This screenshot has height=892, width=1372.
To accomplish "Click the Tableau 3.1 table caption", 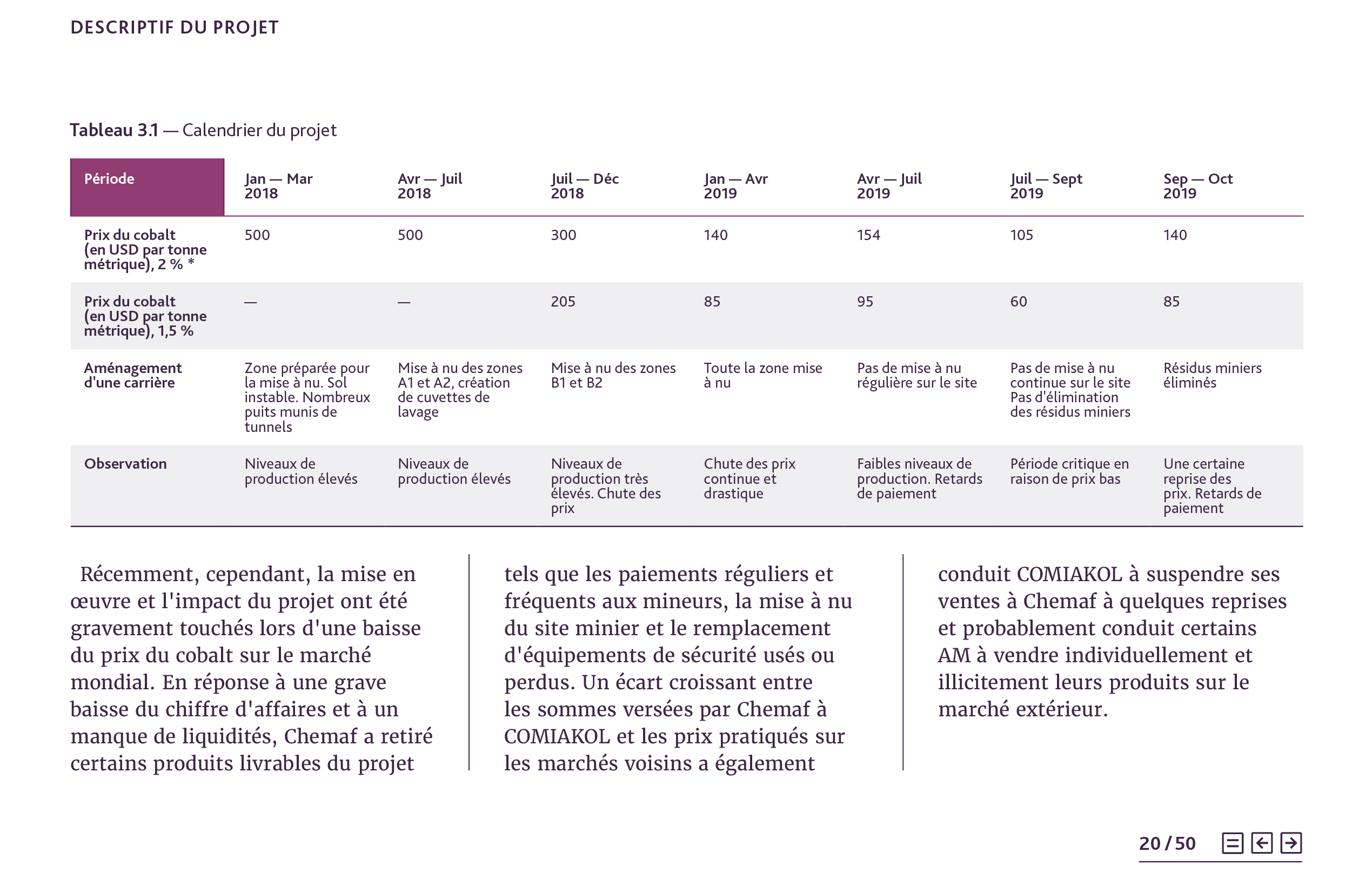I will [x=203, y=130].
